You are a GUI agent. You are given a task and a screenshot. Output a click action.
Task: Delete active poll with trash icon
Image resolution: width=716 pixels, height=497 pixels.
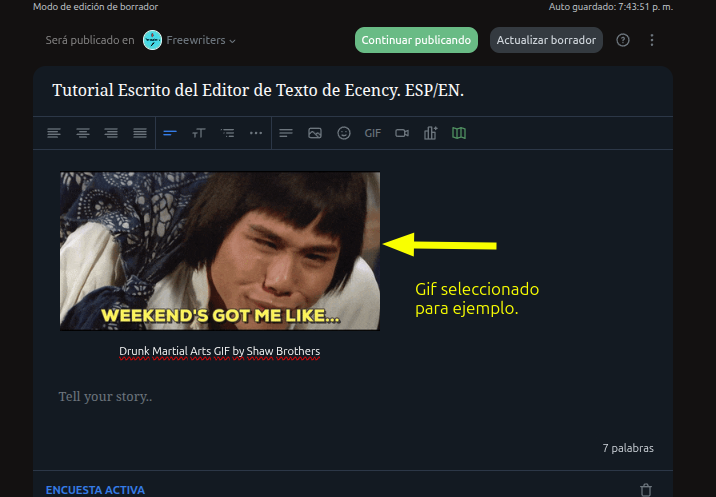click(x=646, y=490)
